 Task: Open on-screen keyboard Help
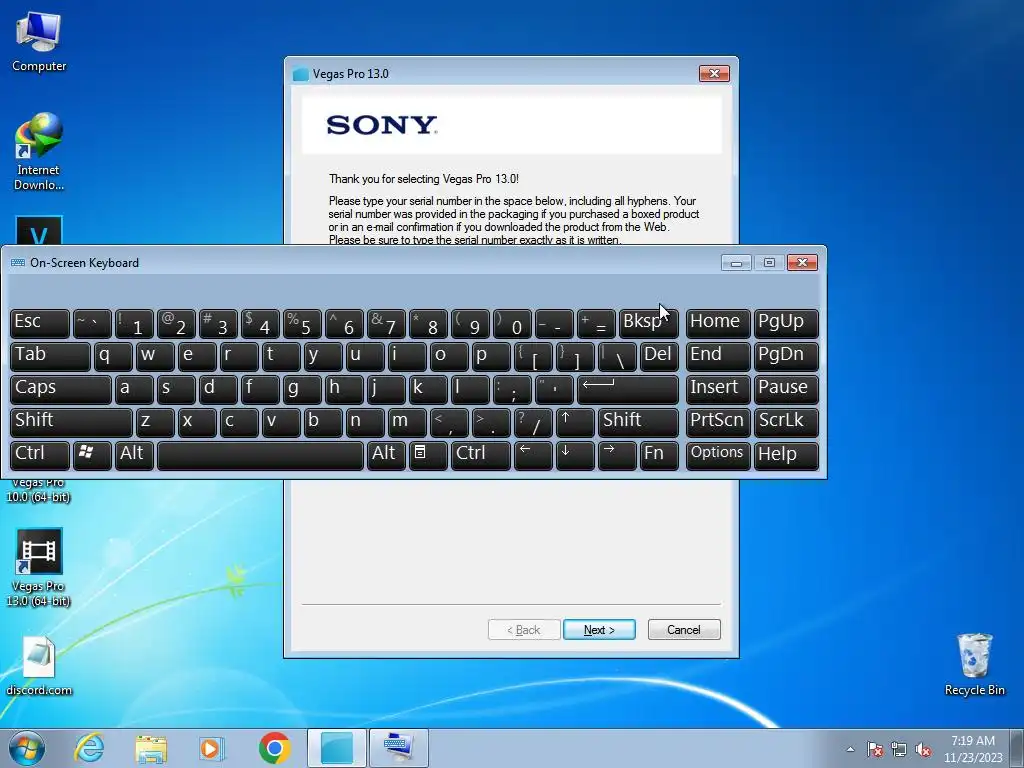786,455
